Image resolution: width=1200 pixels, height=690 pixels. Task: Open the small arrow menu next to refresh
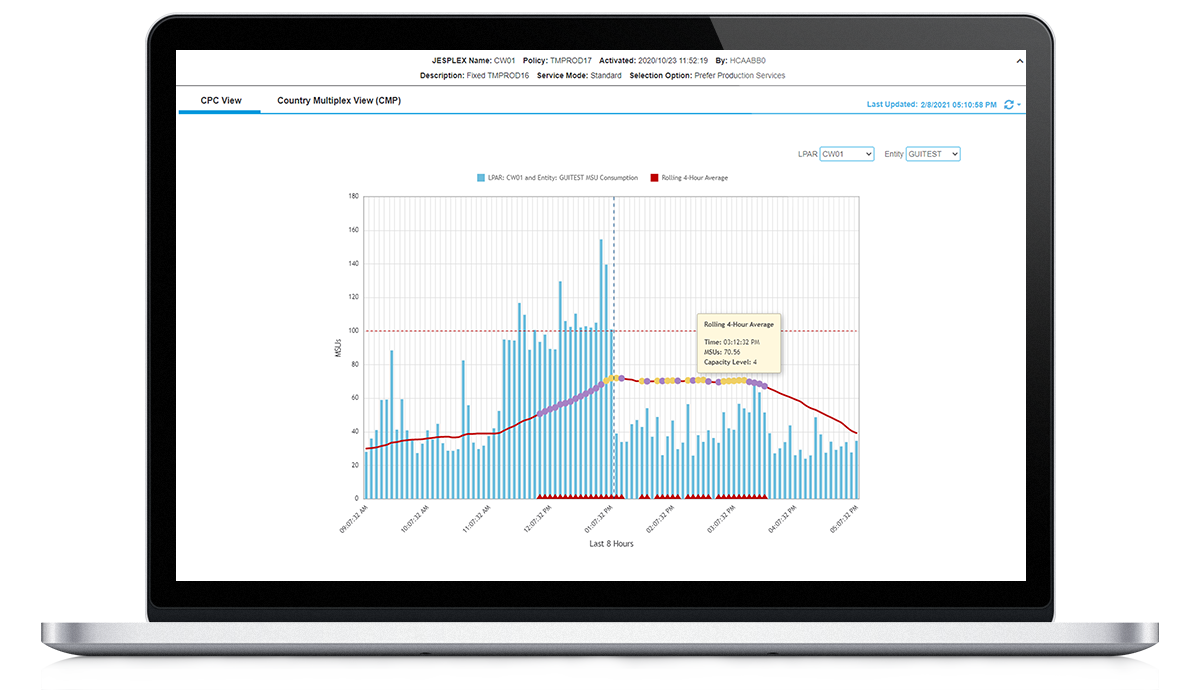[x=1019, y=105]
